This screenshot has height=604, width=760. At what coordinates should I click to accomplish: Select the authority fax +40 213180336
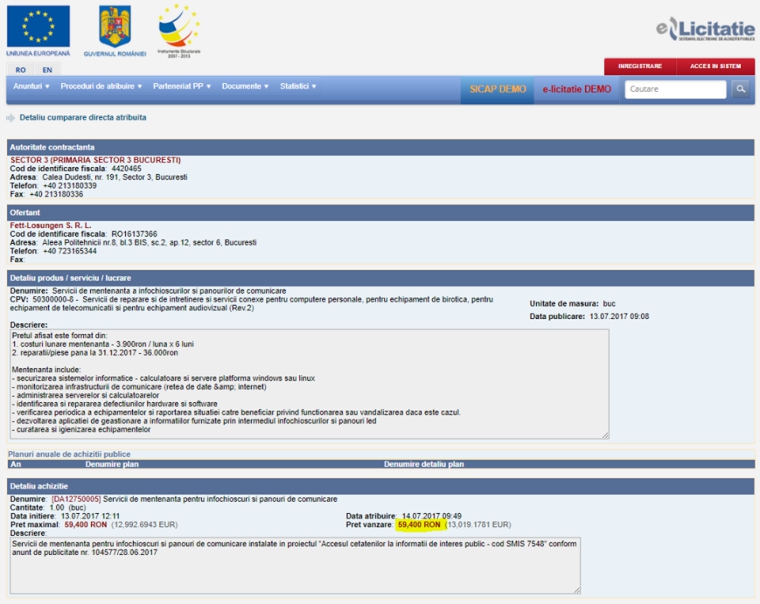tap(56, 194)
